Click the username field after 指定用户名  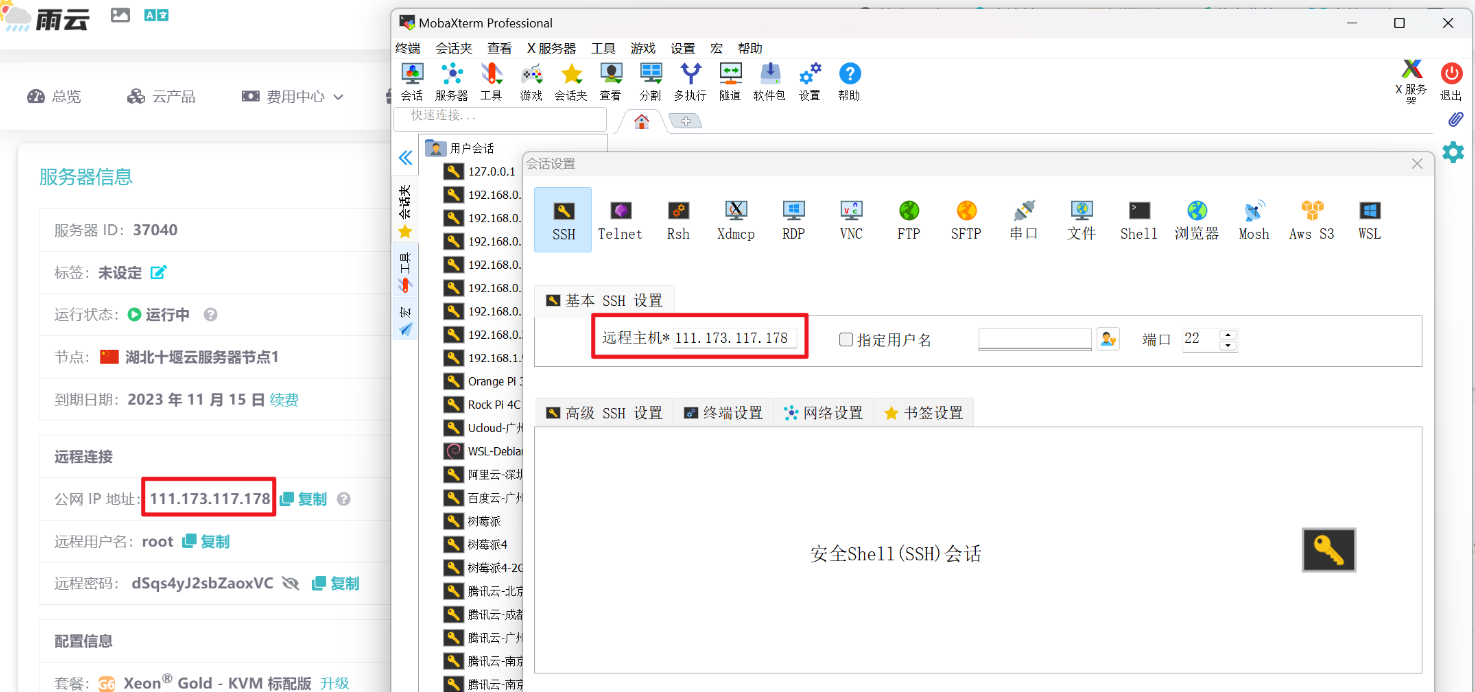(x=1035, y=339)
